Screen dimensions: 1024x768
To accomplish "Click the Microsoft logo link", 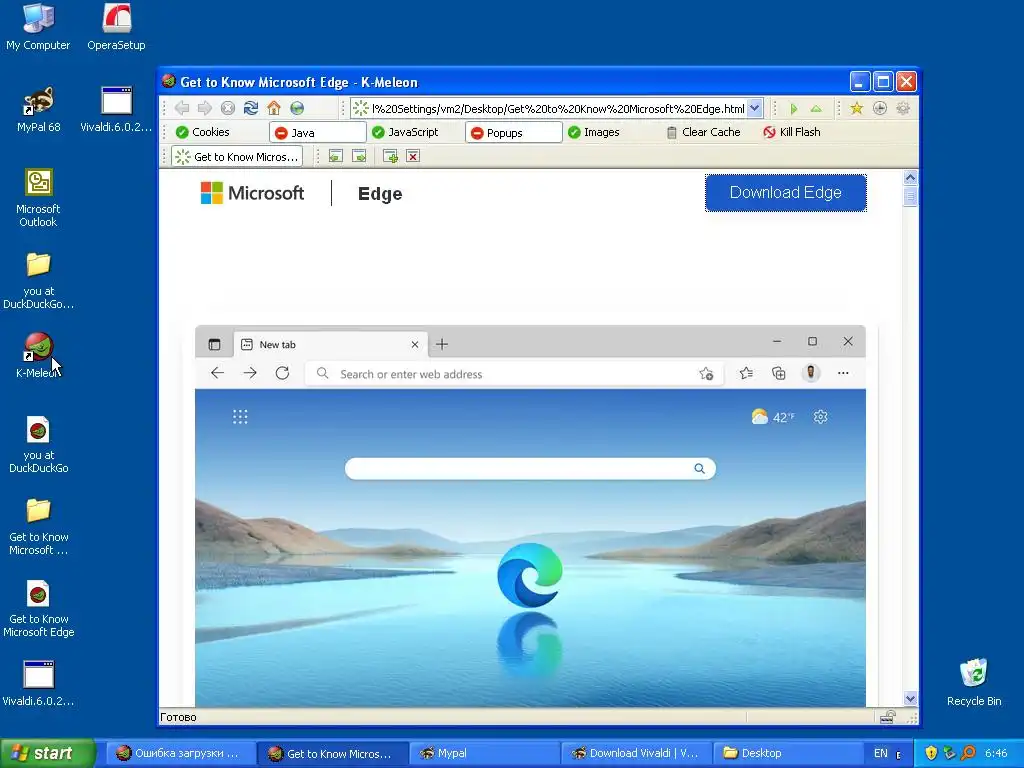I will tap(252, 193).
